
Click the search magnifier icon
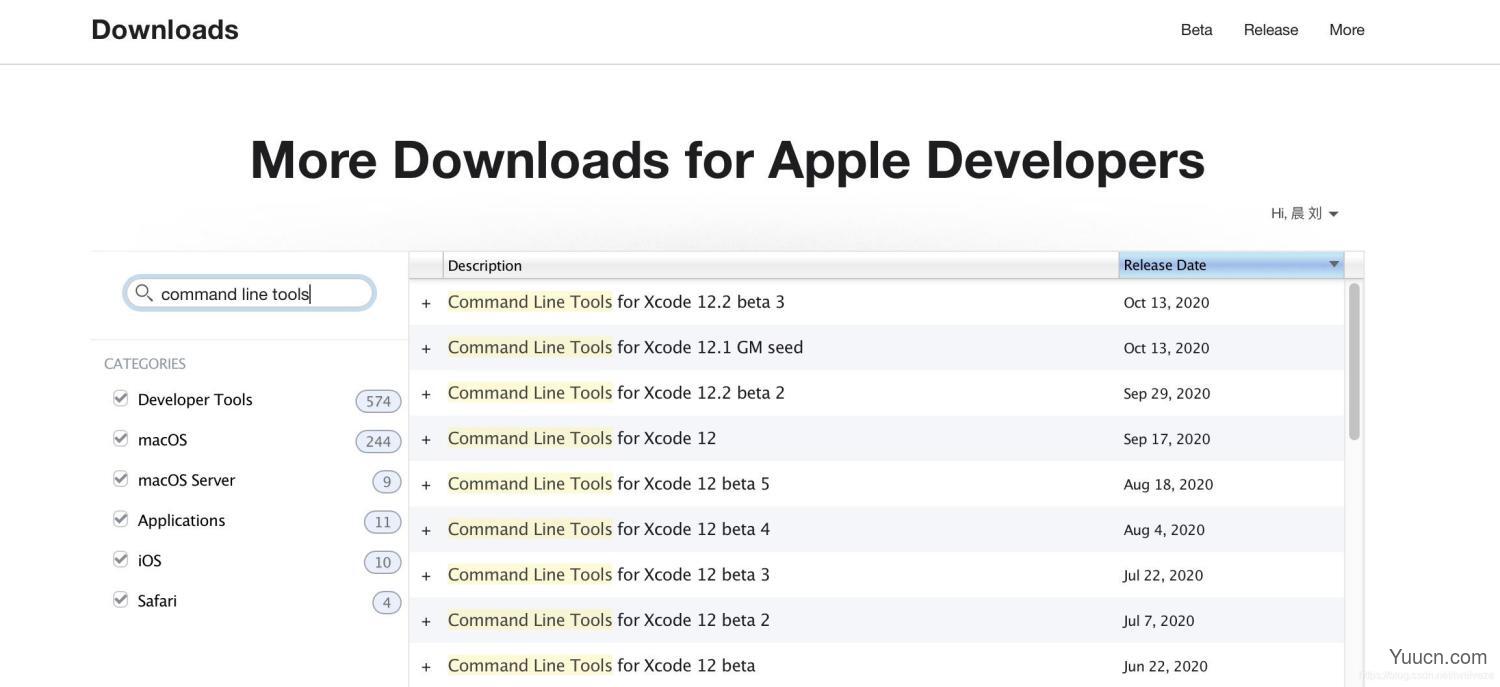pyautogui.click(x=144, y=293)
